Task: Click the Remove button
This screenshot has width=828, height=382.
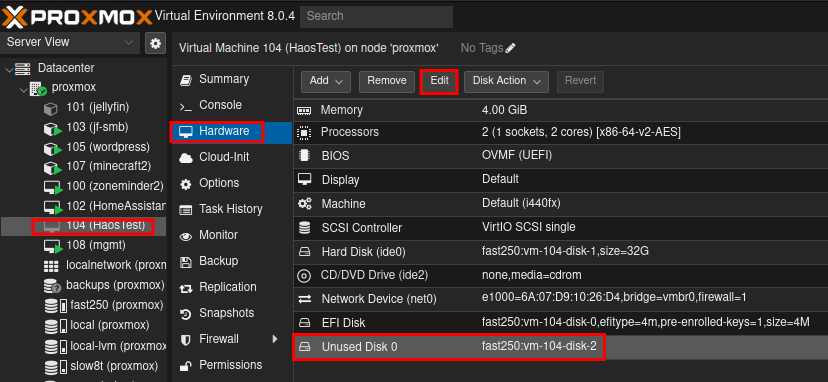Action: click(x=387, y=81)
